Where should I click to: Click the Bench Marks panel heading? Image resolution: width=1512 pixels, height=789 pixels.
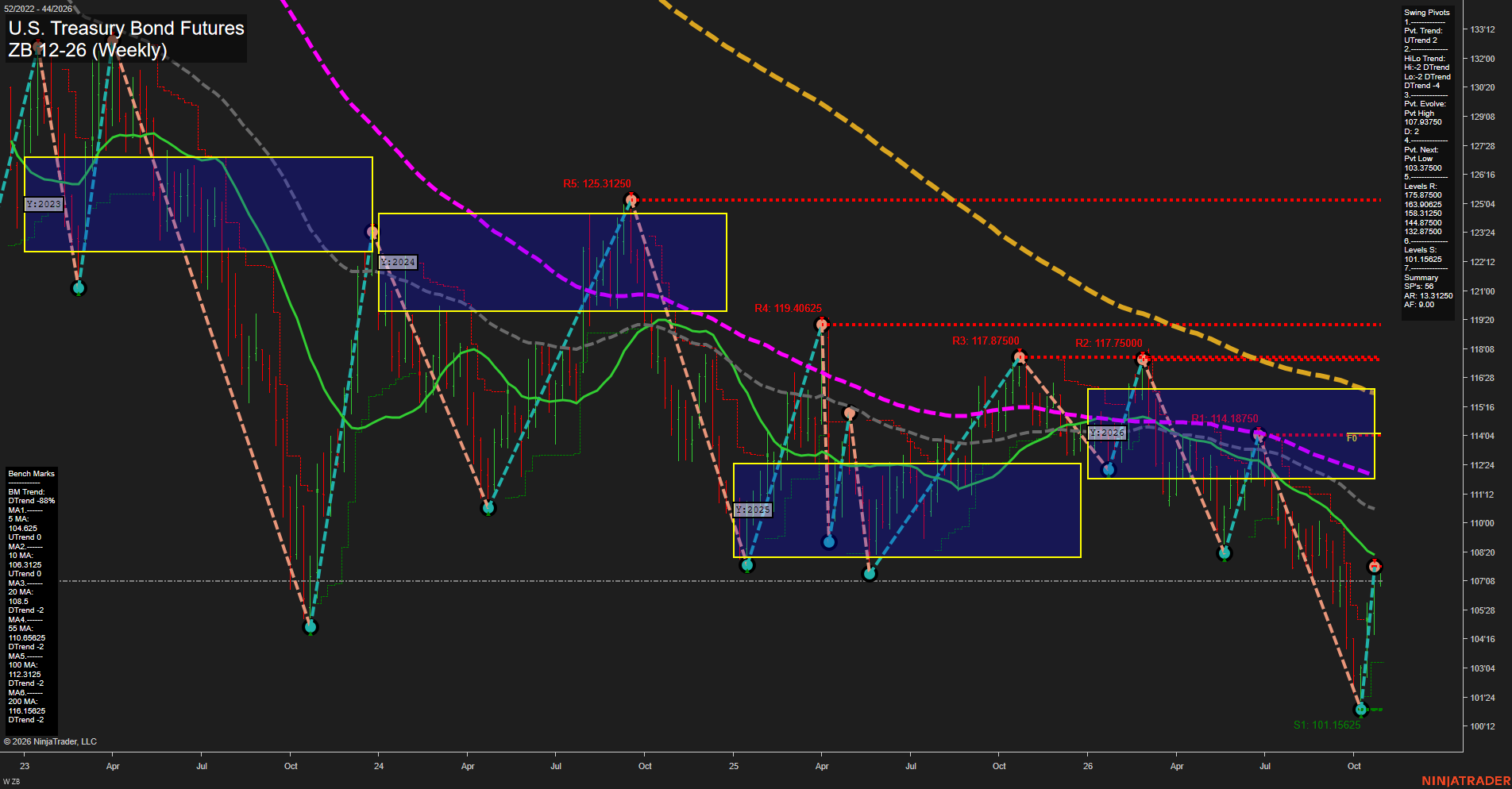coord(32,474)
